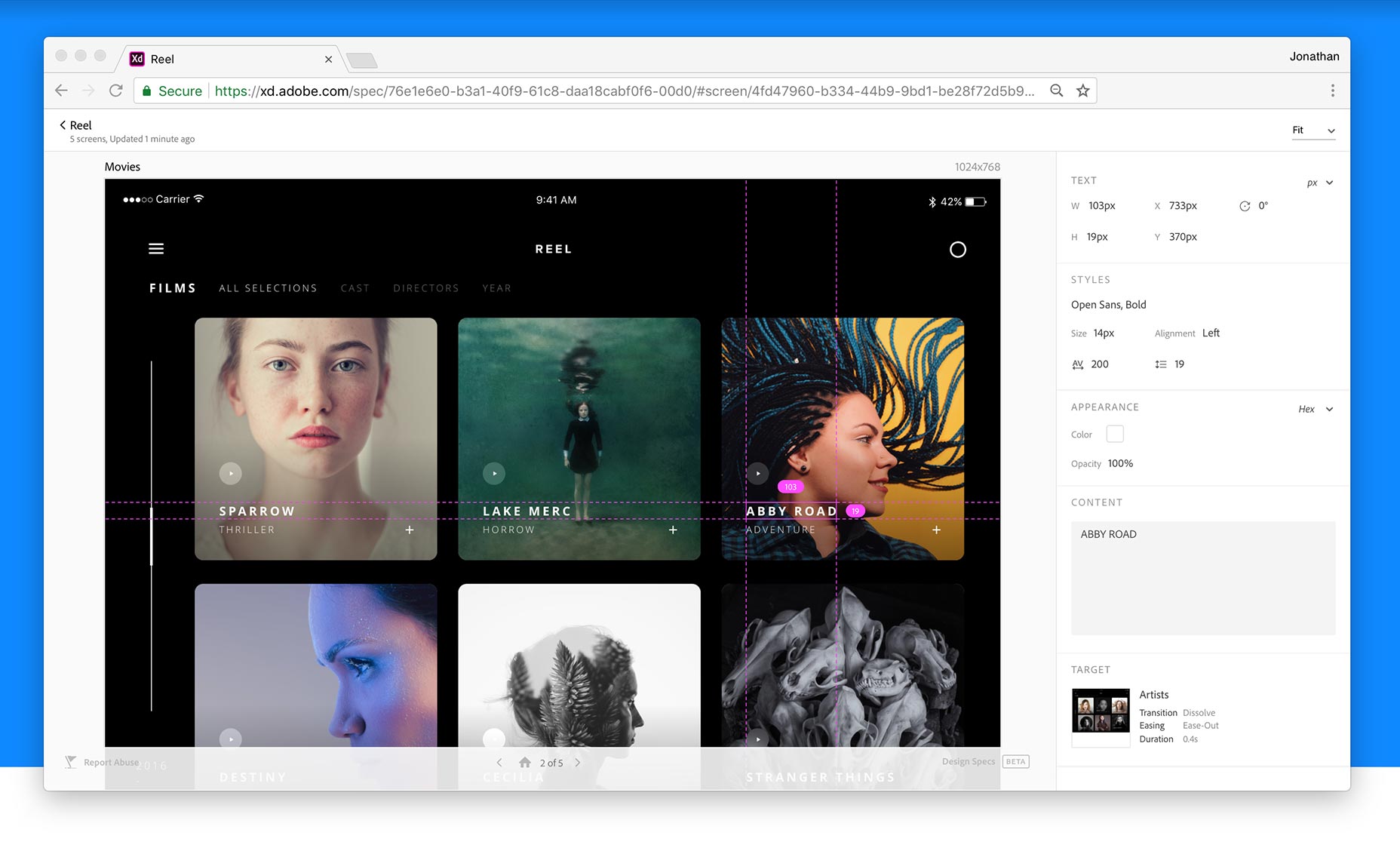Screen dimensions: 1400x854
Task: Click the profile circle icon in the mockup header
Action: coord(958,250)
